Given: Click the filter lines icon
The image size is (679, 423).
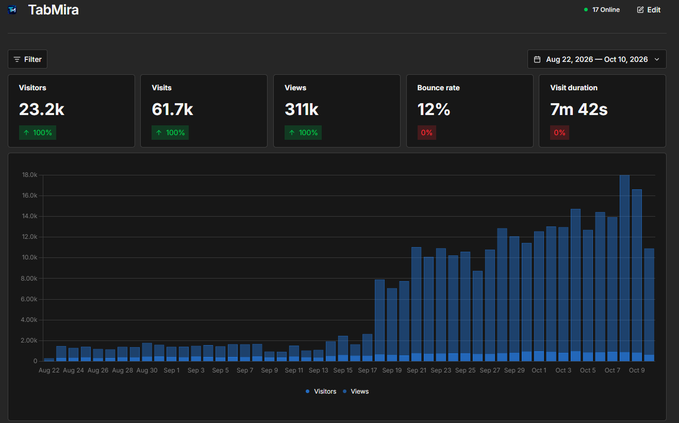Looking at the screenshot, I should tap(17, 59).
